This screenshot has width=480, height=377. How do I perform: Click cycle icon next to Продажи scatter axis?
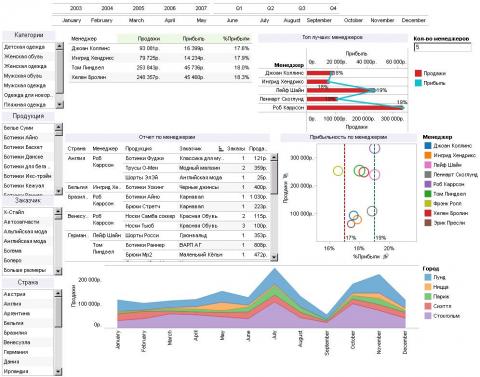[x=286, y=176]
